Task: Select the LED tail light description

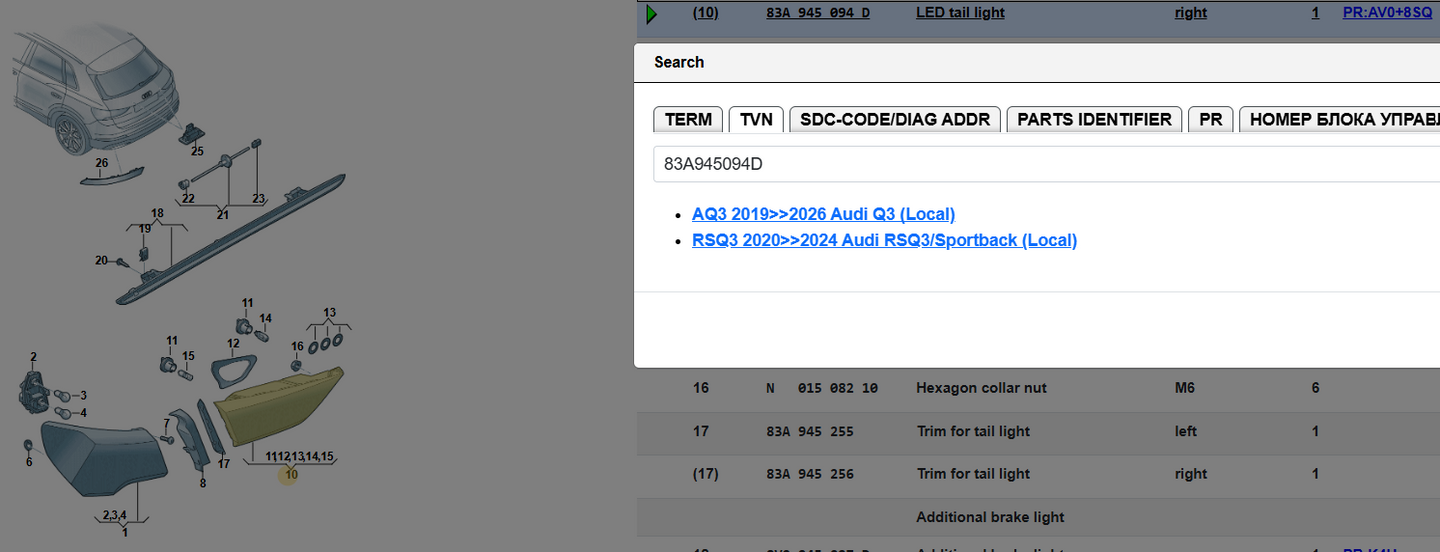Action: [960, 13]
